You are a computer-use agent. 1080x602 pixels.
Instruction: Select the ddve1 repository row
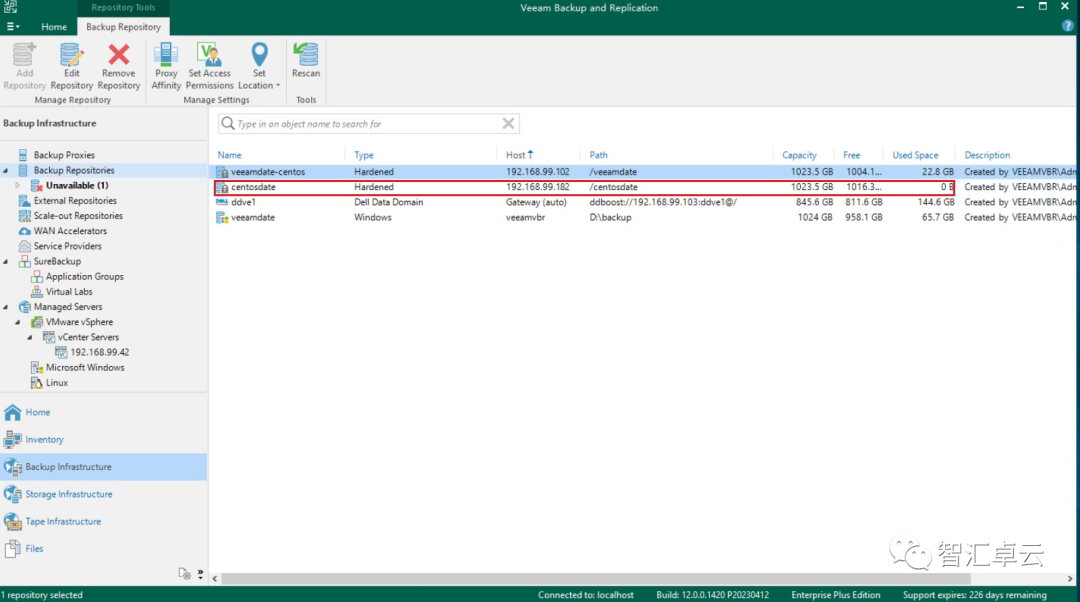coord(644,202)
